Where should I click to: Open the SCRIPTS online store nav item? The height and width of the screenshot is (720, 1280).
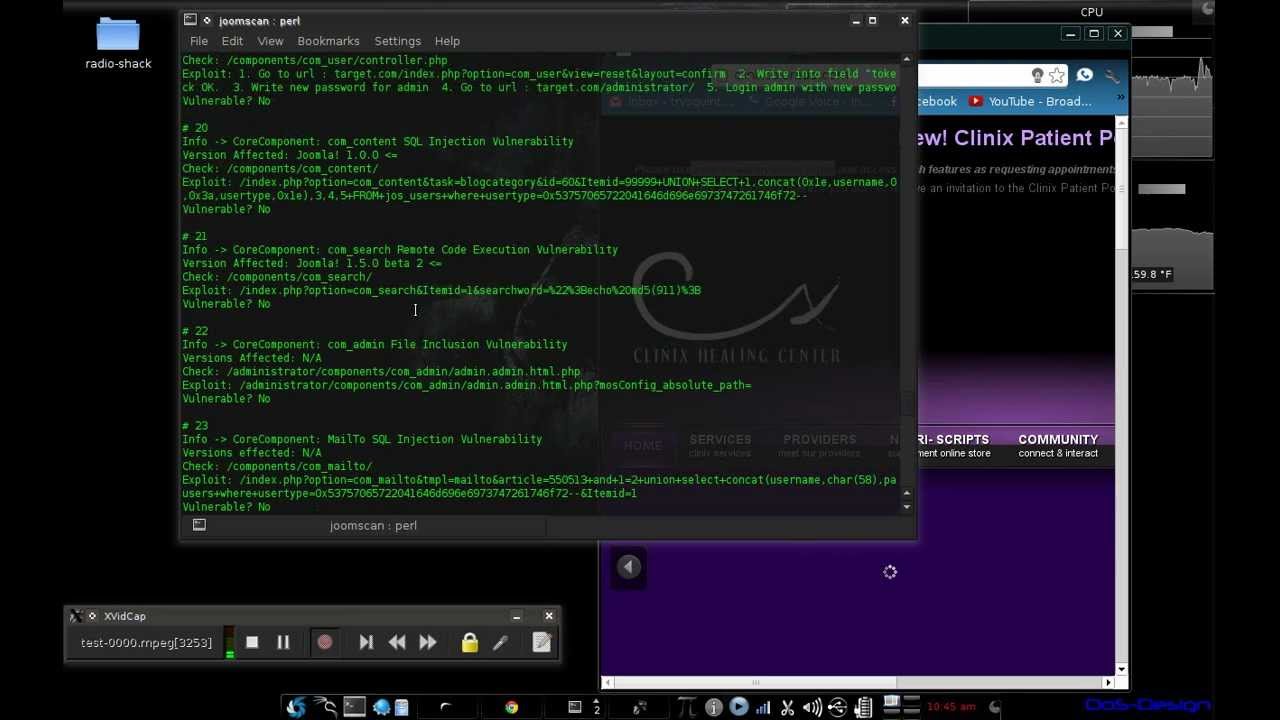point(955,446)
